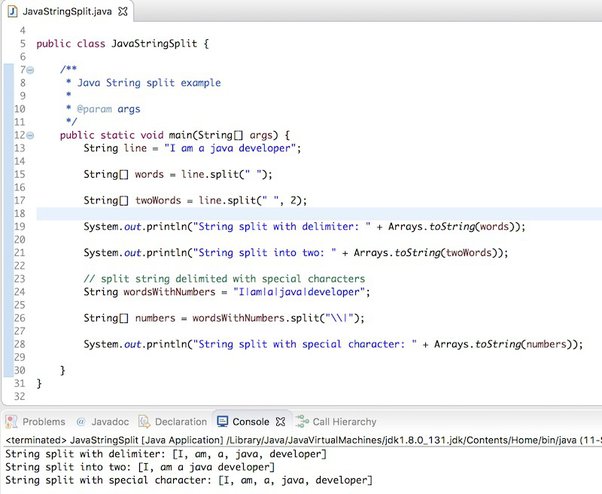The height and width of the screenshot is (494, 602).
Task: Open the Javadoc tab
Action: tap(109, 422)
